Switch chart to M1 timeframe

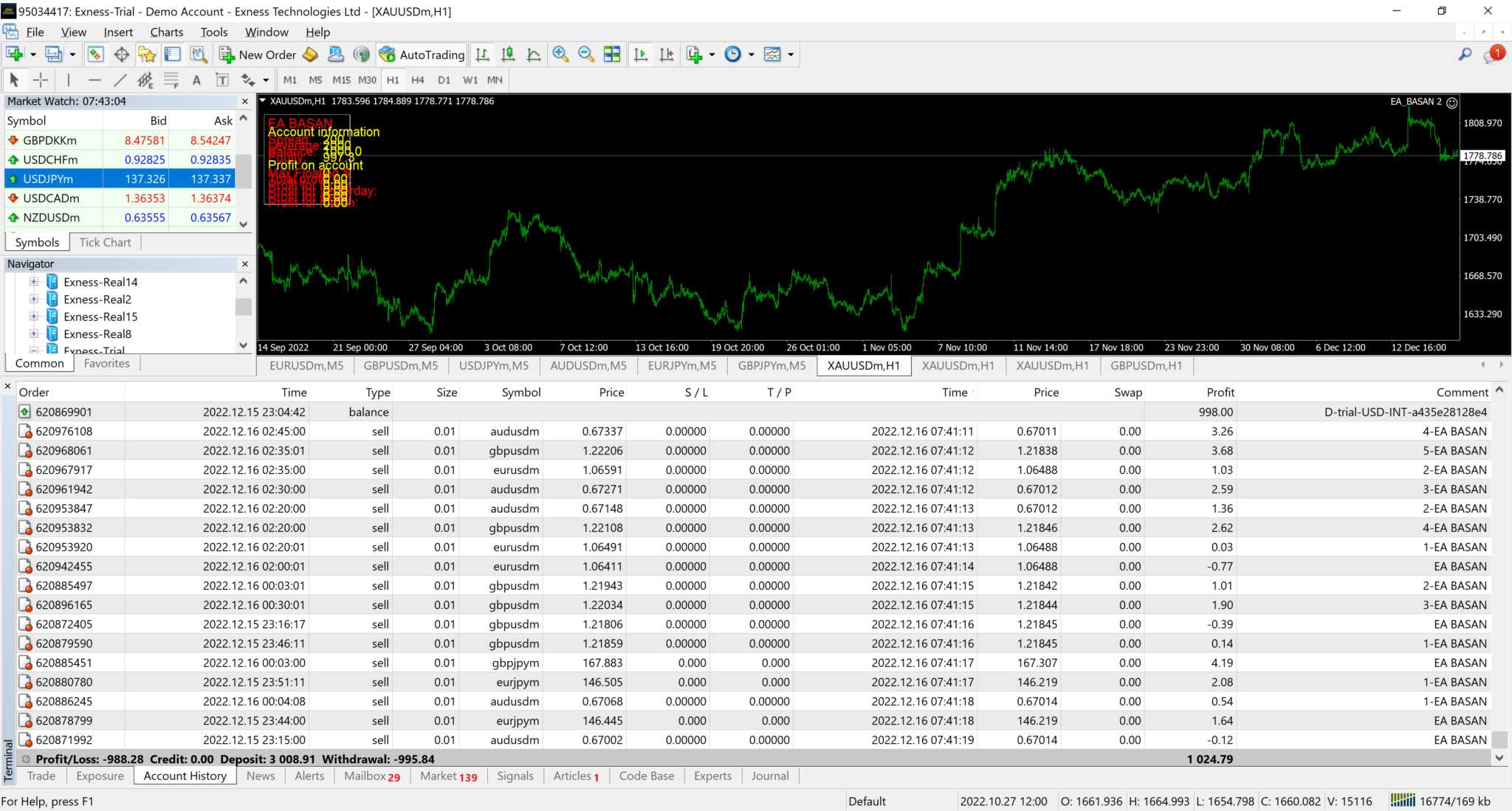pyautogui.click(x=290, y=80)
